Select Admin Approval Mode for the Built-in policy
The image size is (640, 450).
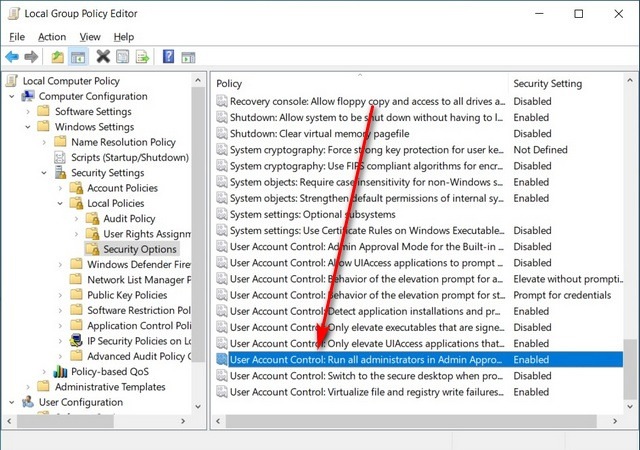[419, 247]
